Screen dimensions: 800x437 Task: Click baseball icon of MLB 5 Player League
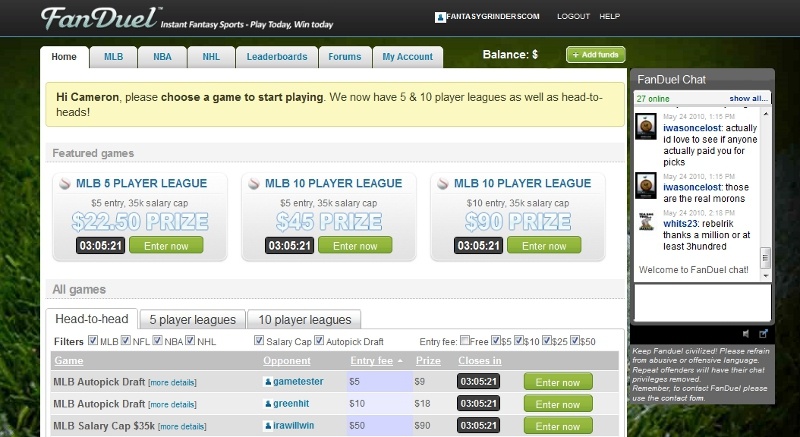tap(65, 184)
